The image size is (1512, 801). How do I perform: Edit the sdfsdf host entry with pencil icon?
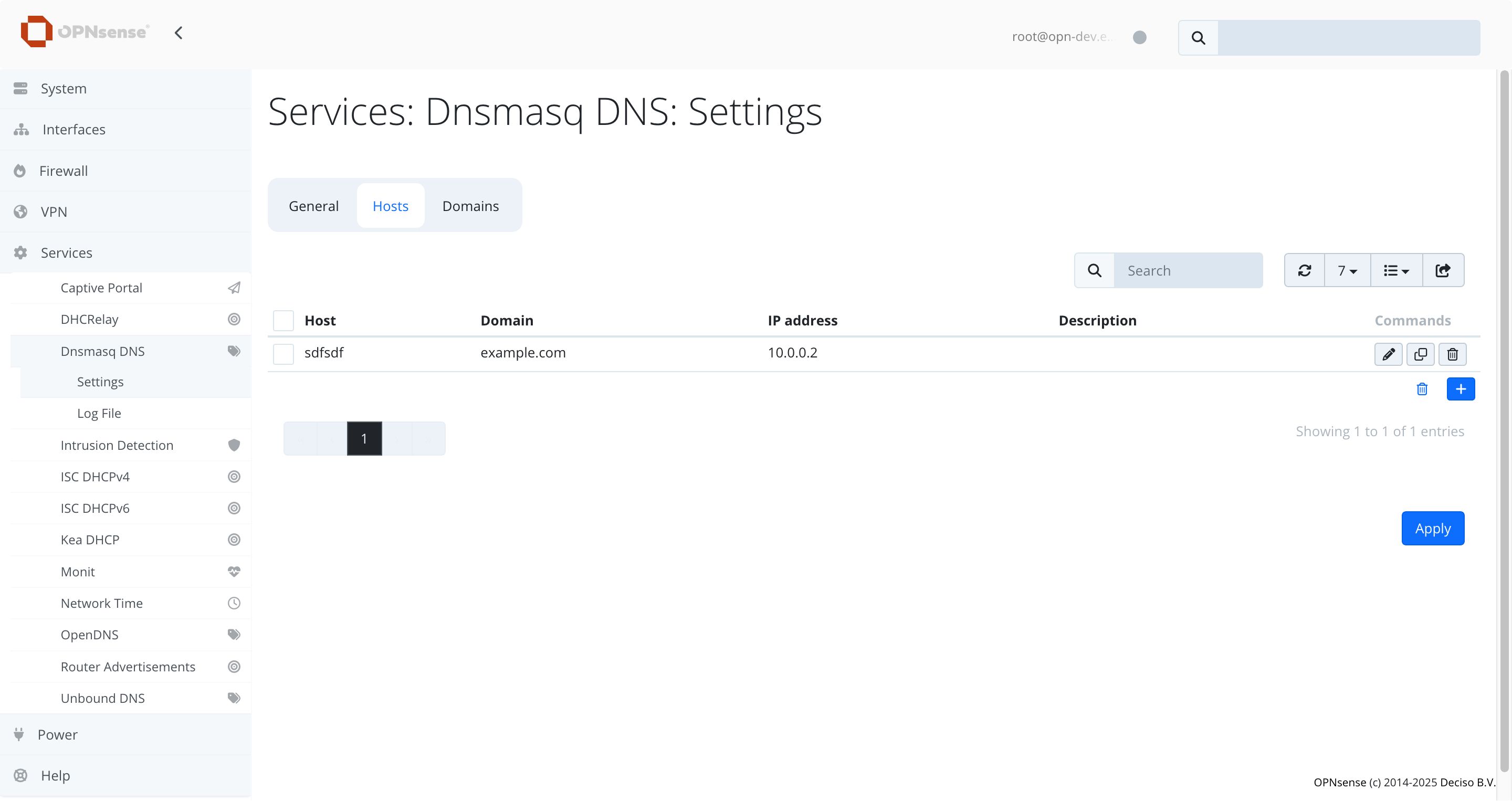[1388, 354]
